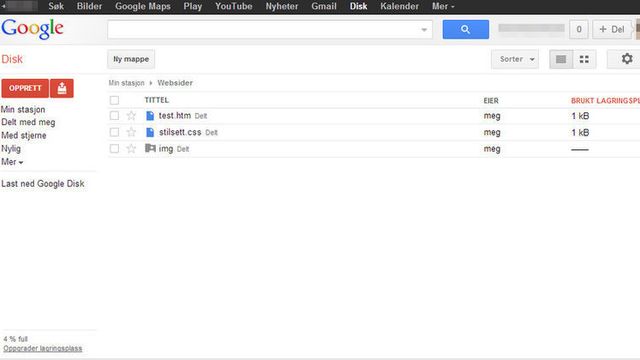640x360 pixels.
Task: Open the settings gear menu
Action: [x=627, y=59]
